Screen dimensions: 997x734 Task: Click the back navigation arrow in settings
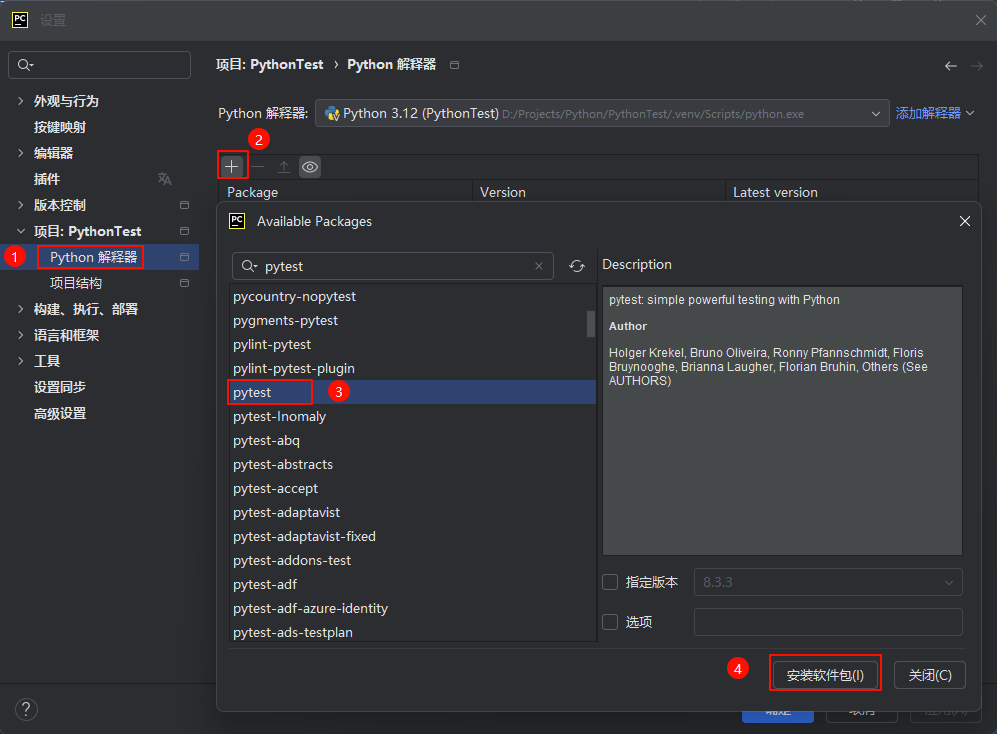tap(951, 66)
